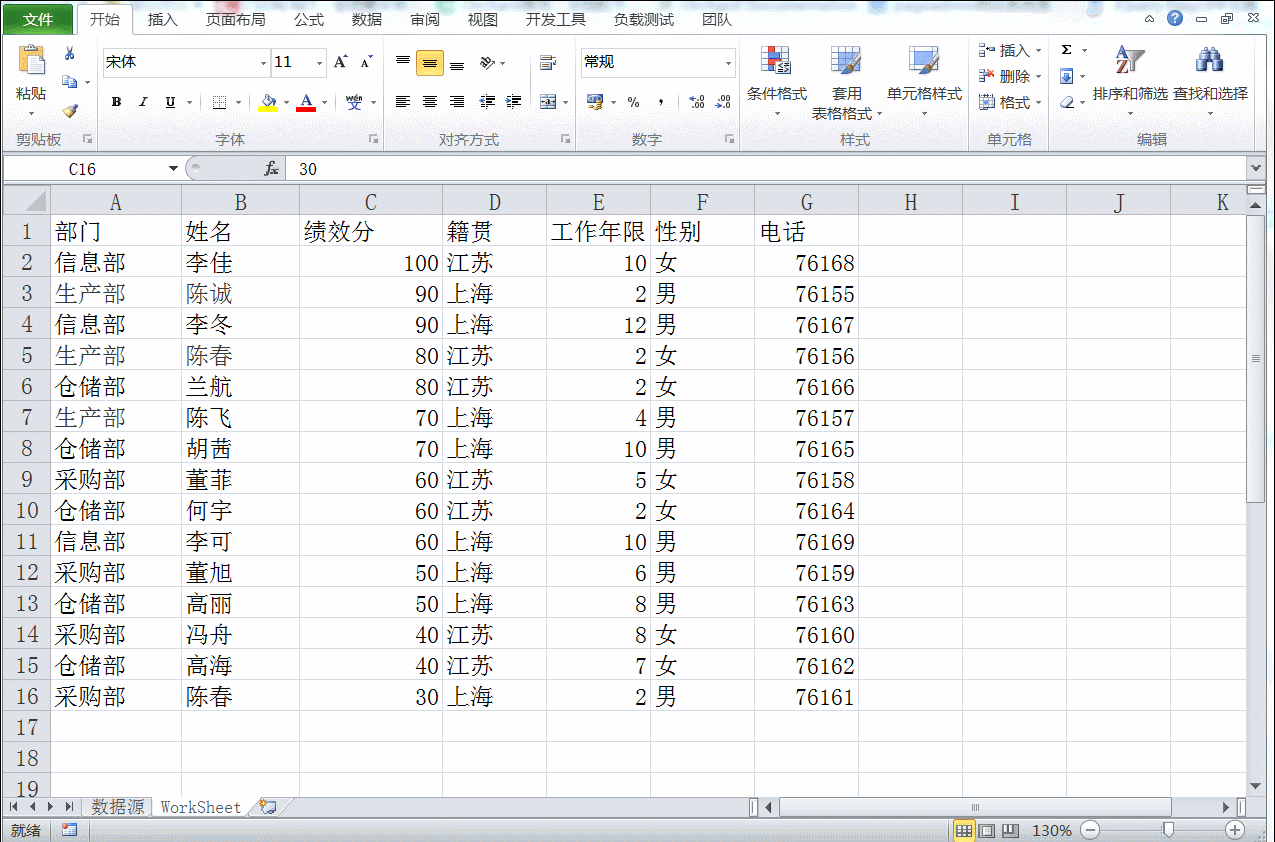The image size is (1275, 842).
Task: Expand the Format (格式) cells dropdown
Action: tap(1038, 102)
